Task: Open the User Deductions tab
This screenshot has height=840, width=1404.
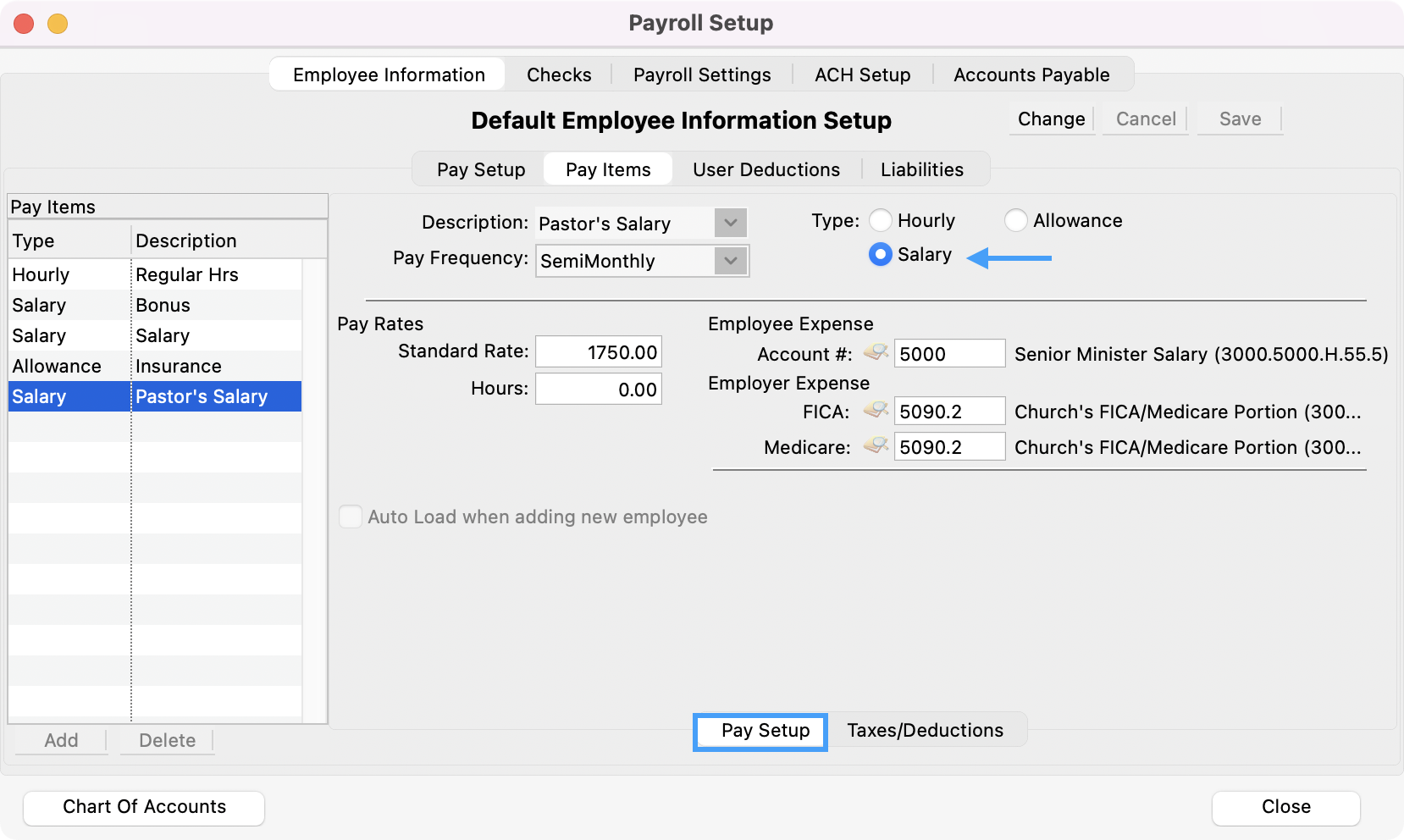Action: point(766,169)
